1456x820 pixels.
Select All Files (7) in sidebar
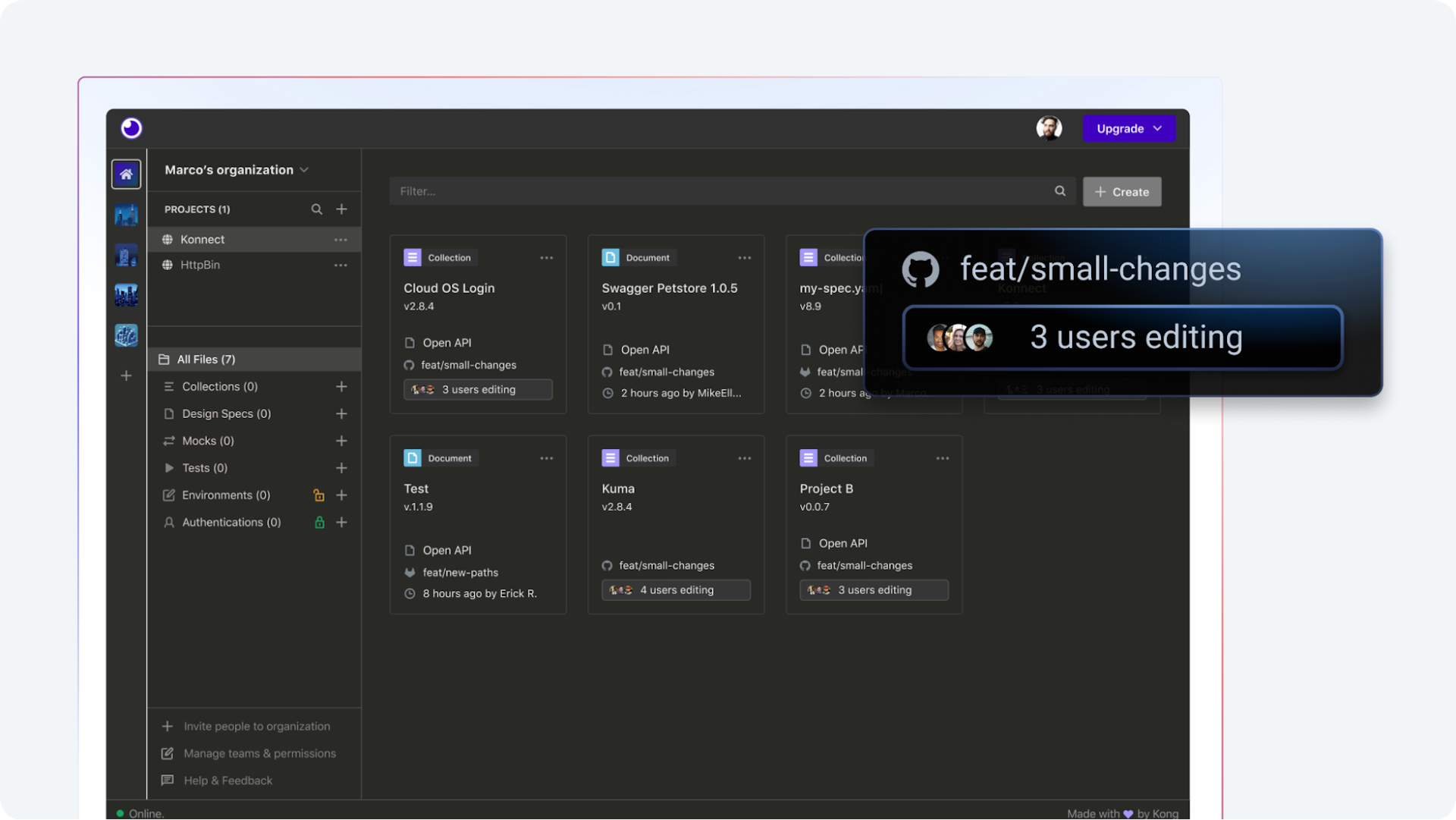click(x=206, y=360)
